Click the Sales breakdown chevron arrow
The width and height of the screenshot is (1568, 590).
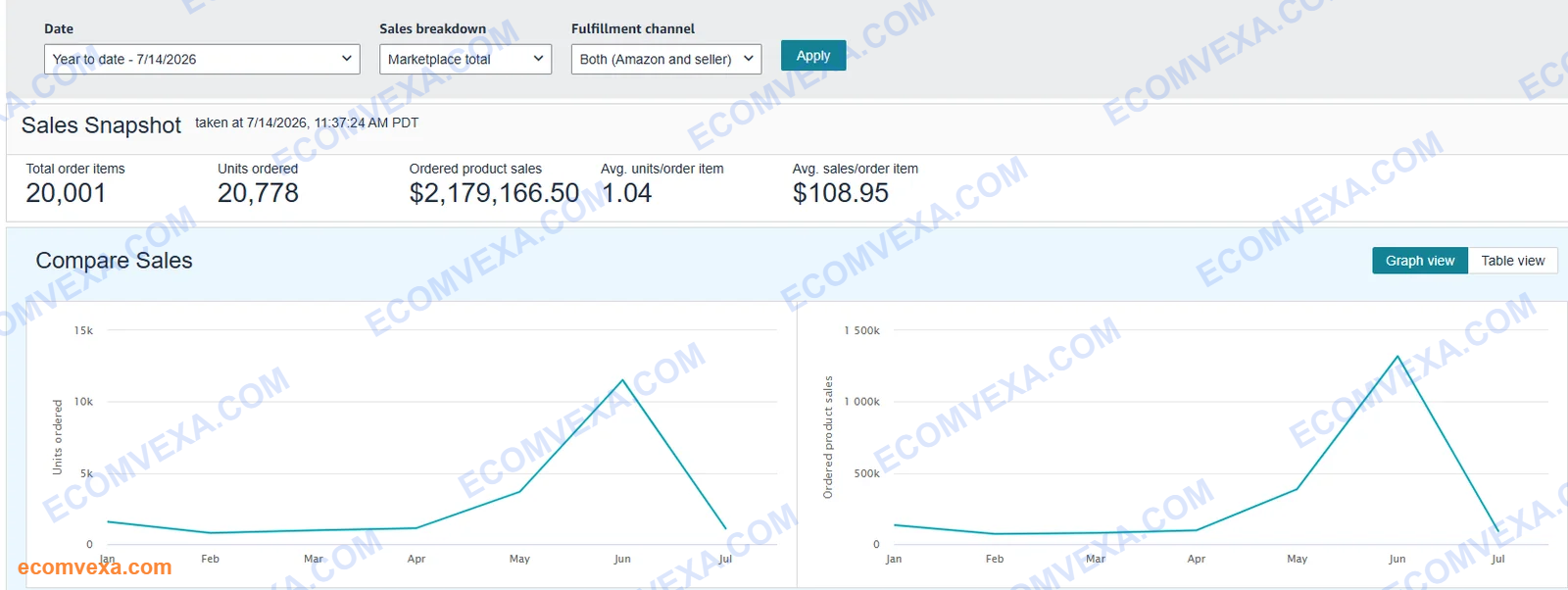538,59
